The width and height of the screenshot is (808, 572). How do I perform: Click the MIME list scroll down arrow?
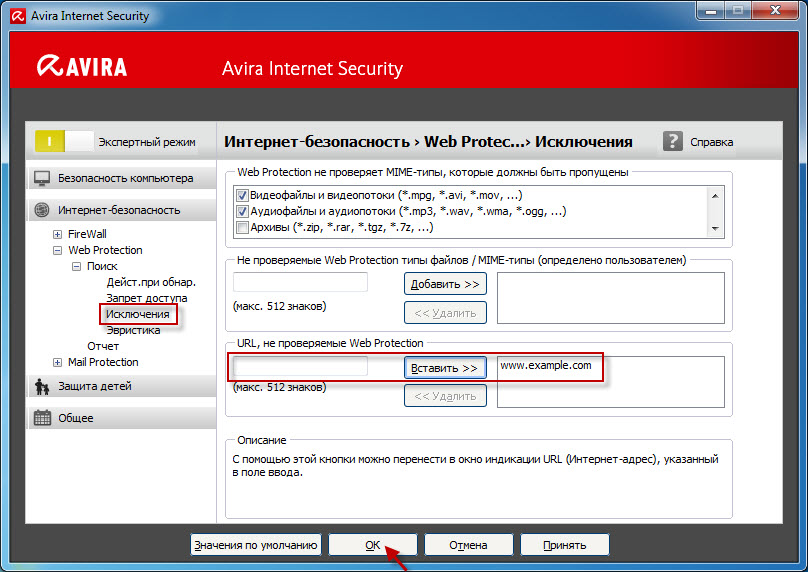[x=715, y=228]
